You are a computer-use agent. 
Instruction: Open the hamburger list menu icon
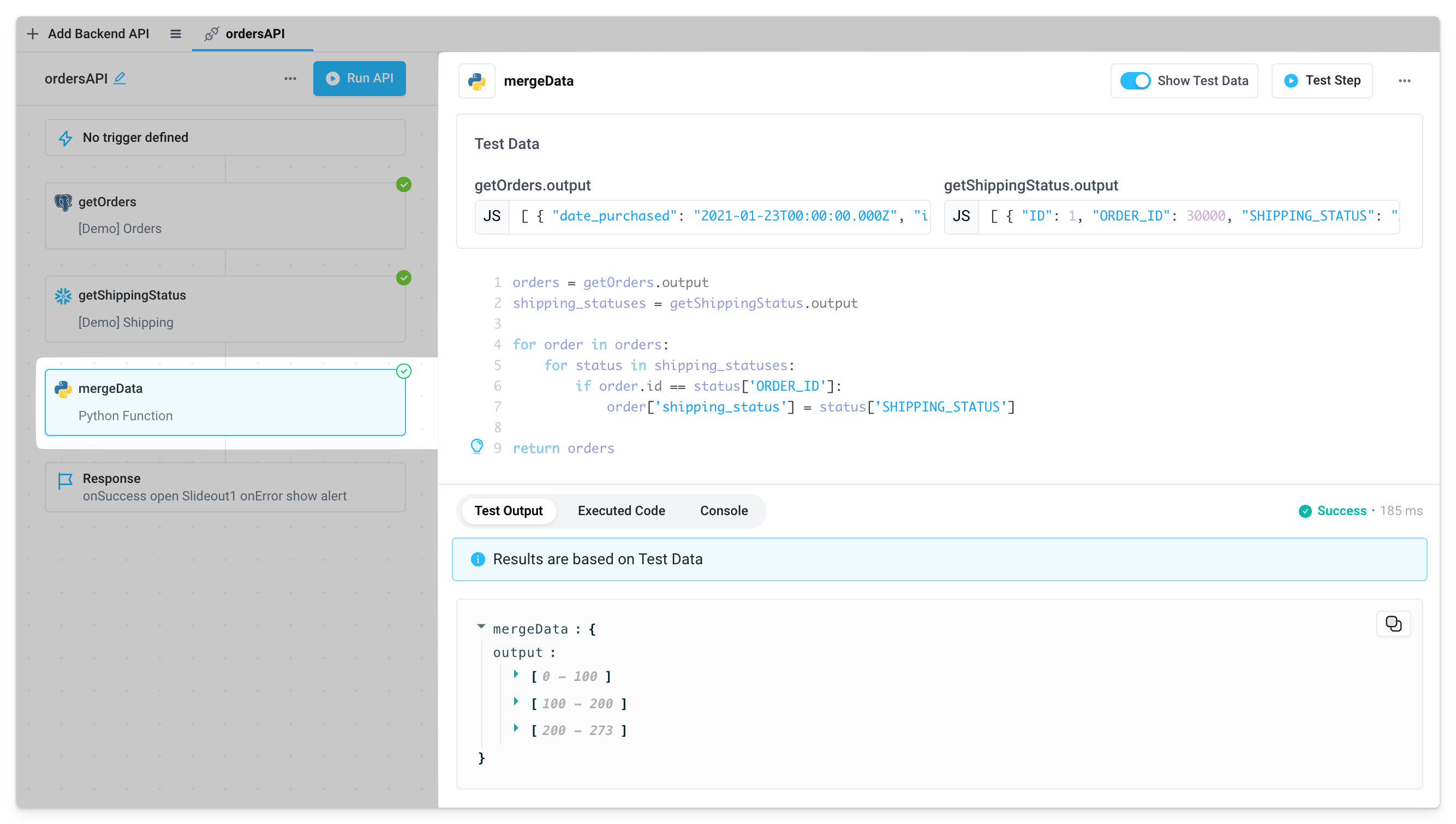175,34
